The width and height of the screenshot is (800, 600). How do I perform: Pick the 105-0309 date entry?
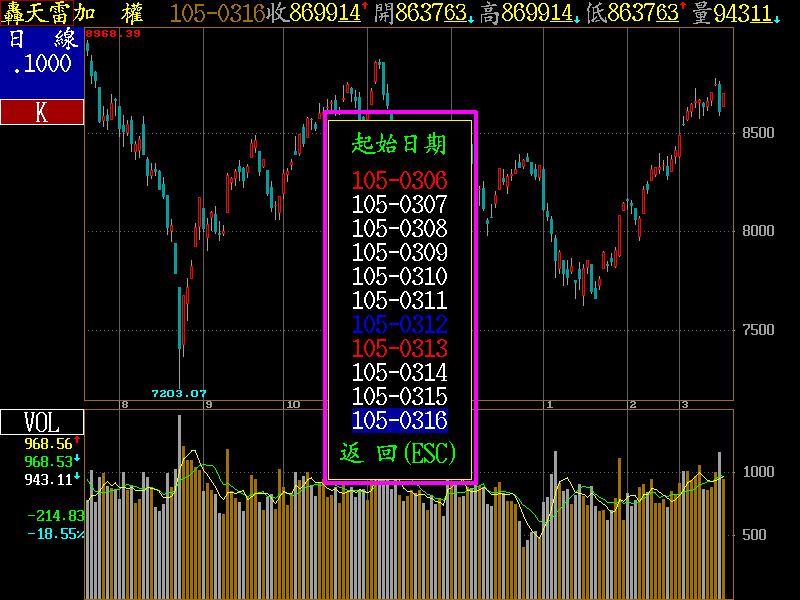(x=400, y=253)
